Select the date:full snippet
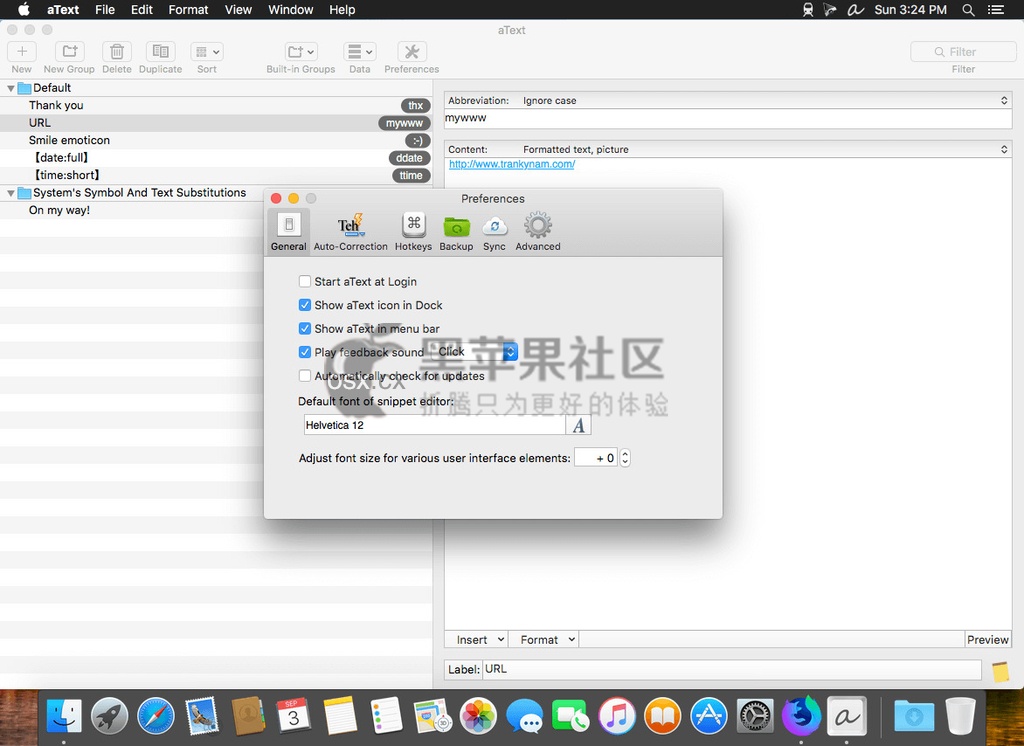Image resolution: width=1024 pixels, height=746 pixels. (216, 157)
